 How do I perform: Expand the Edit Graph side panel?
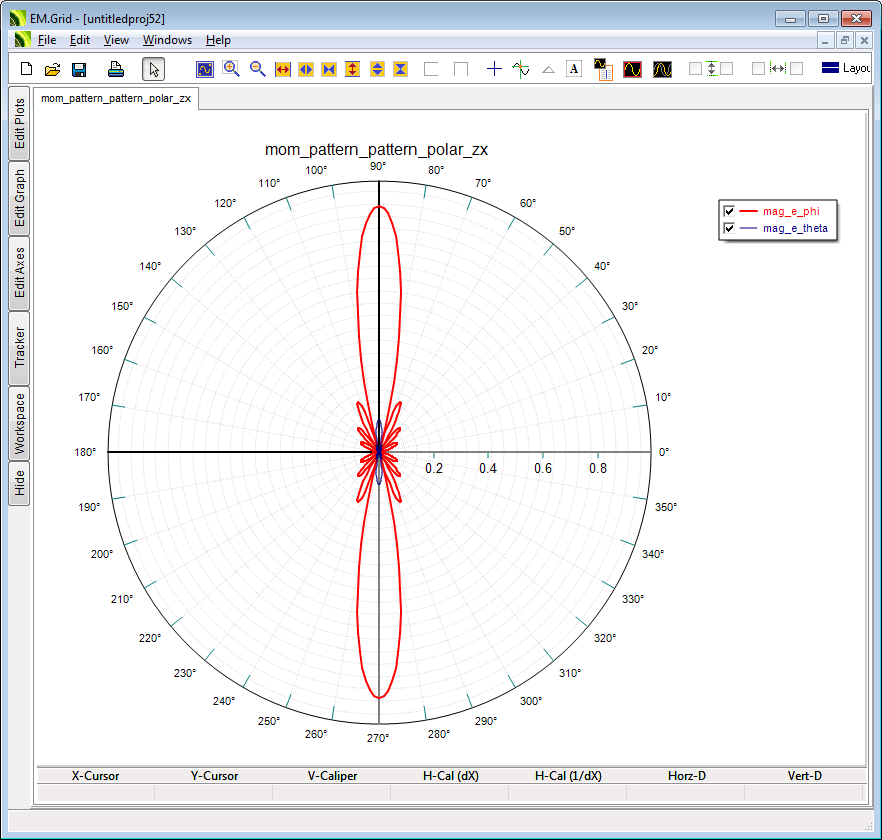point(19,198)
